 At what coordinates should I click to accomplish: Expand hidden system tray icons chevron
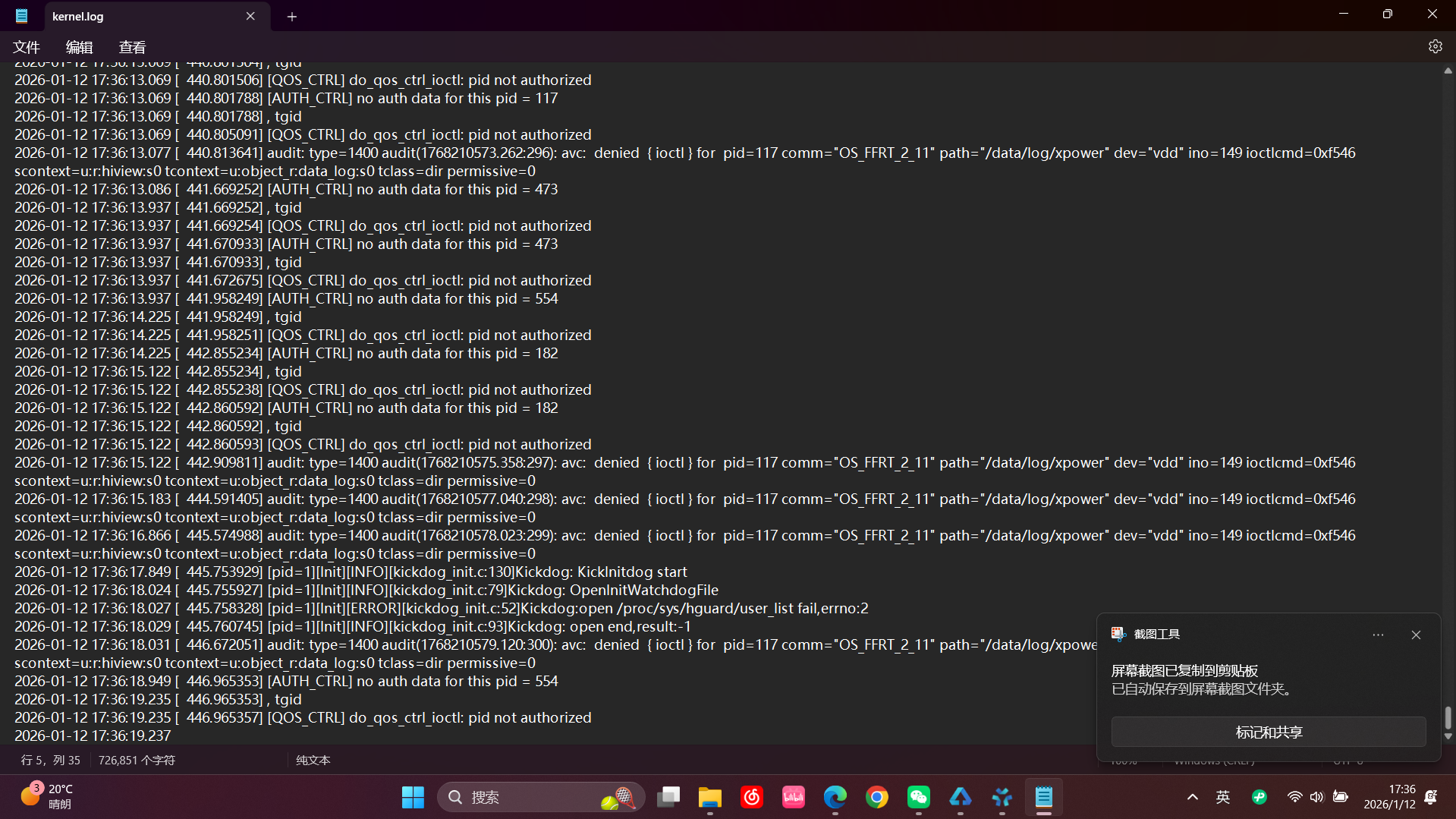(1192, 797)
